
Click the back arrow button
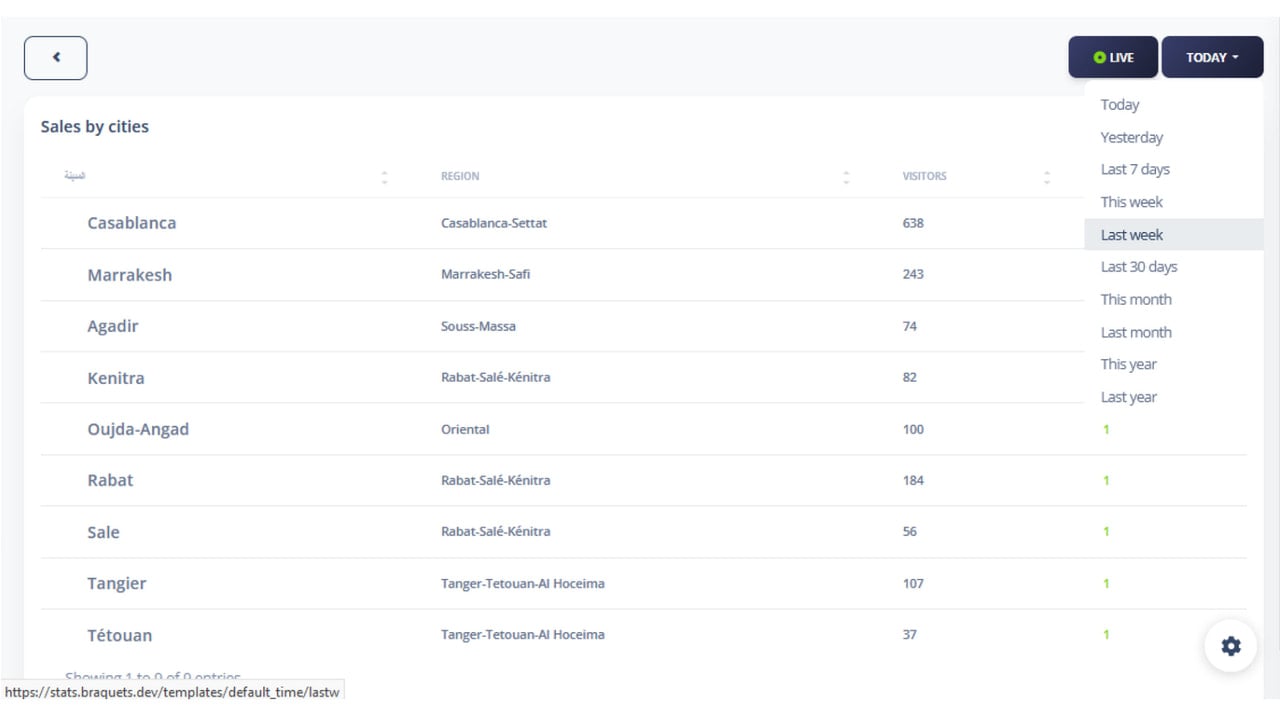(56, 58)
